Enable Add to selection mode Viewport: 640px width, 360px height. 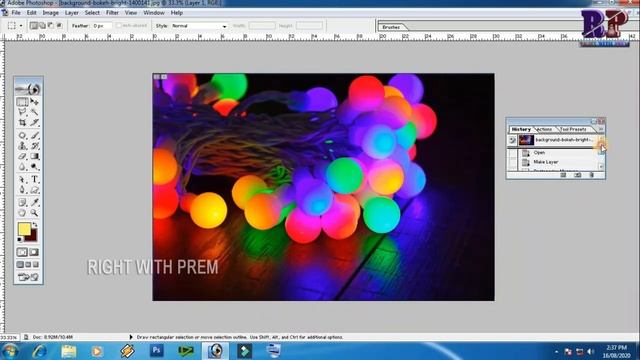[x=42, y=25]
